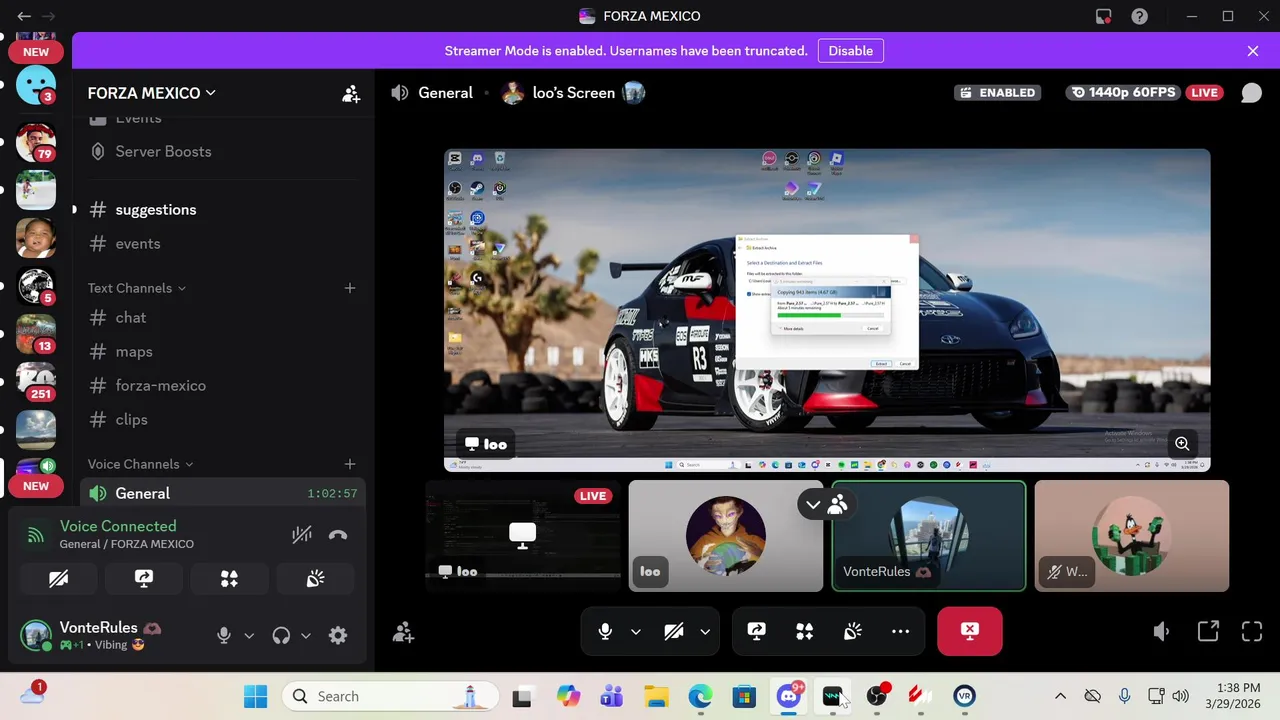The height and width of the screenshot is (720, 1280).
Task: Open server with 13 notifications
Action: (36, 334)
